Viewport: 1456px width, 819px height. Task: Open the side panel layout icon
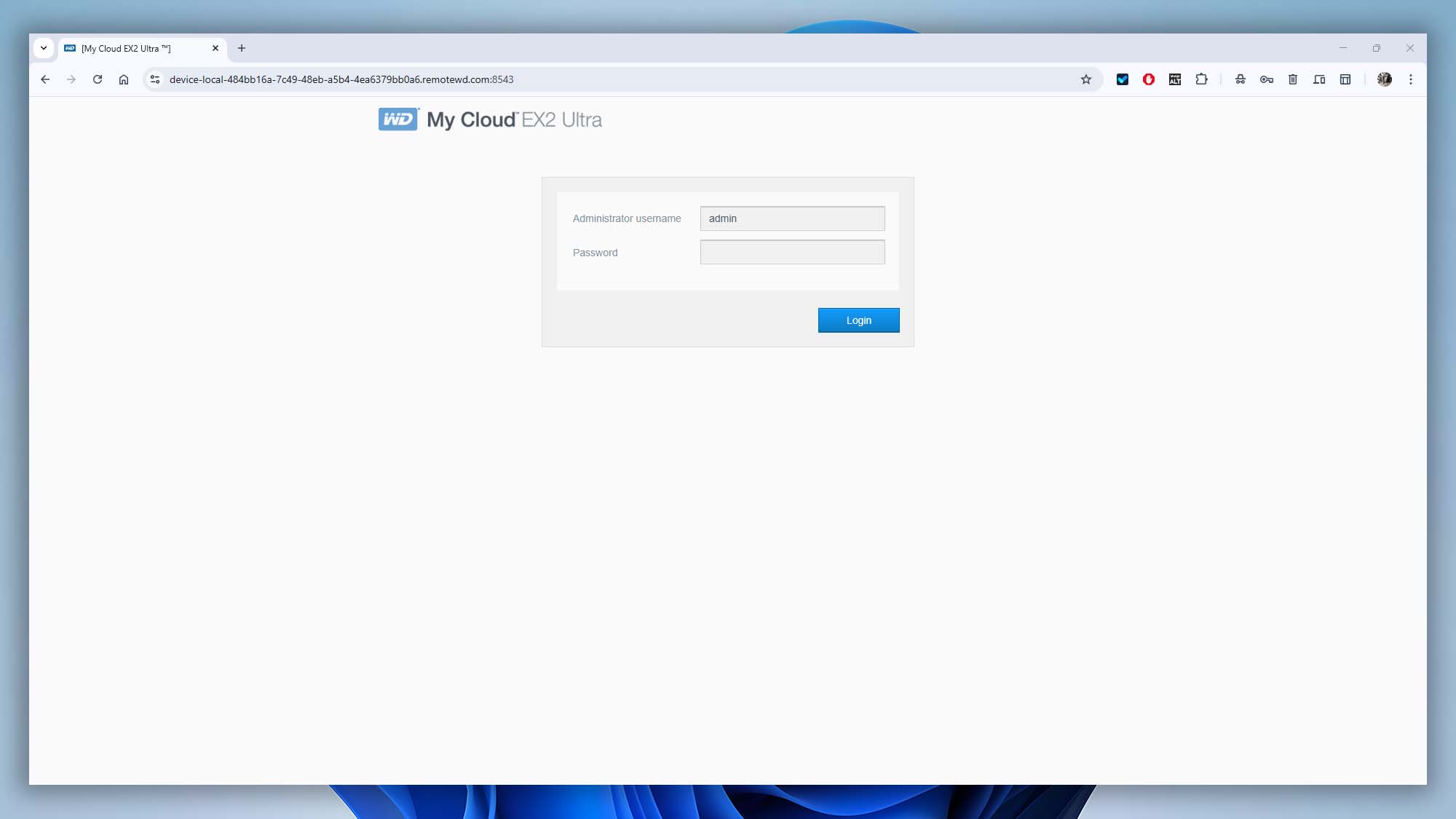[x=1345, y=79]
